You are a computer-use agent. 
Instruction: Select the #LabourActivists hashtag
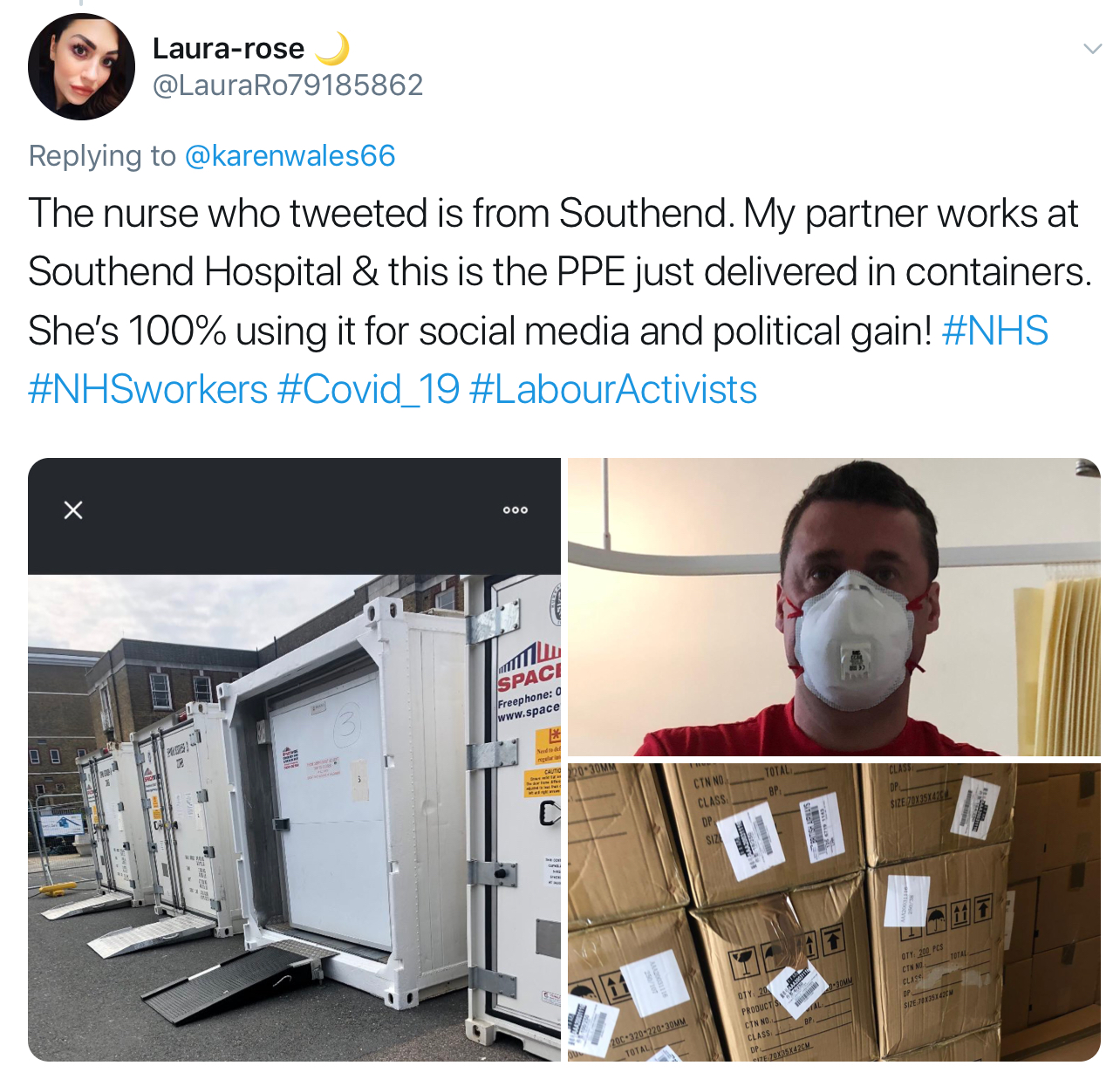613,389
